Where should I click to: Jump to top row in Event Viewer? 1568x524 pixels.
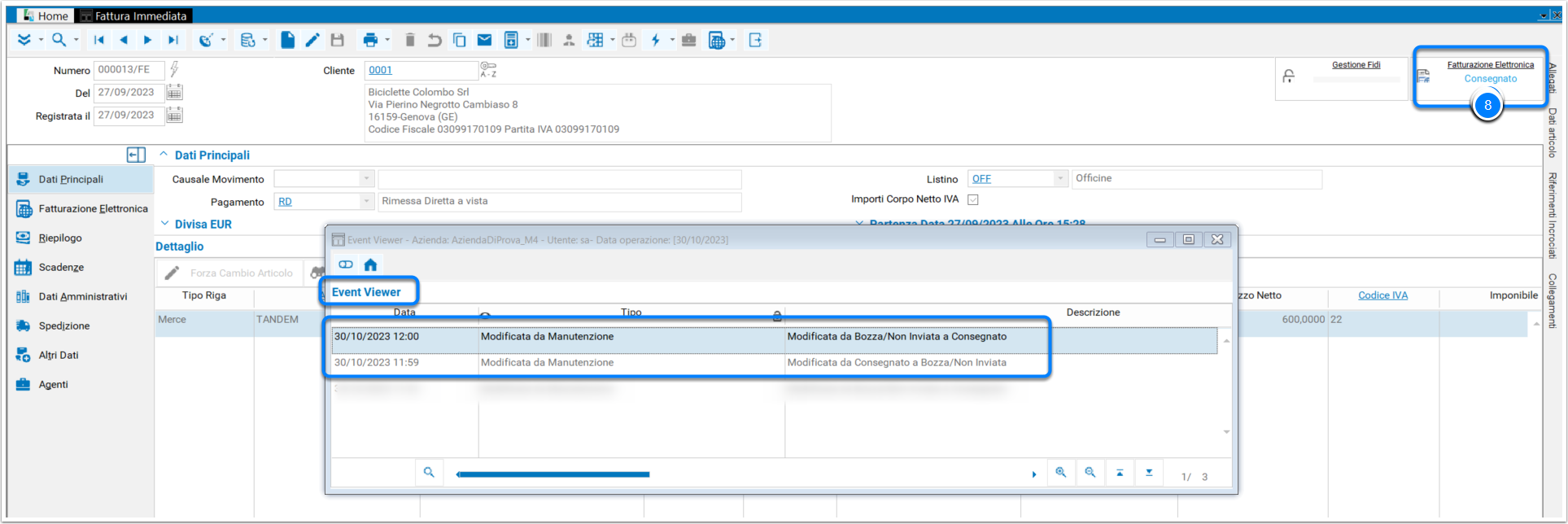(1120, 472)
